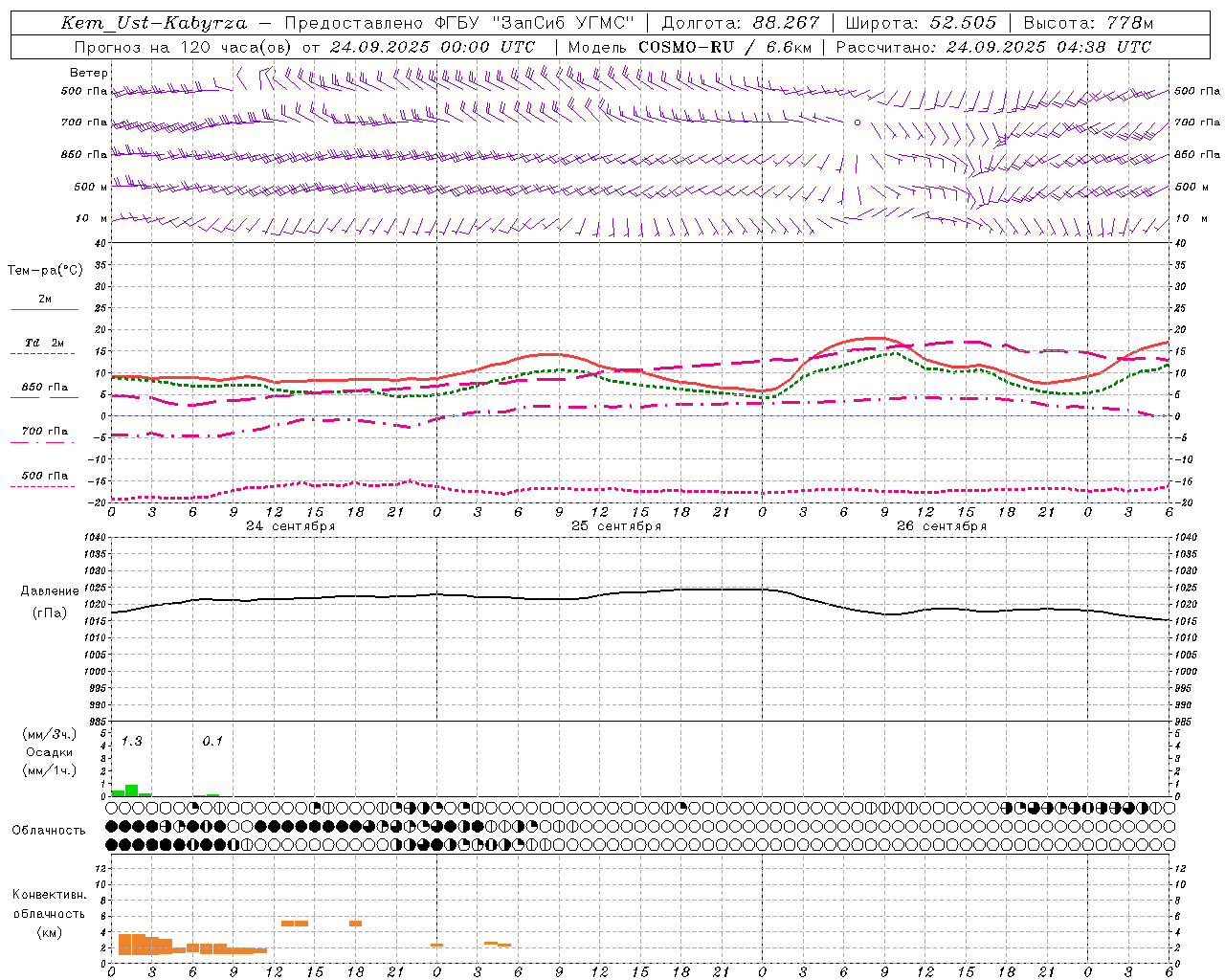This screenshot has height=980, width=1225.
Task: Click the solid 2м temperature legend line
Action: point(44,309)
